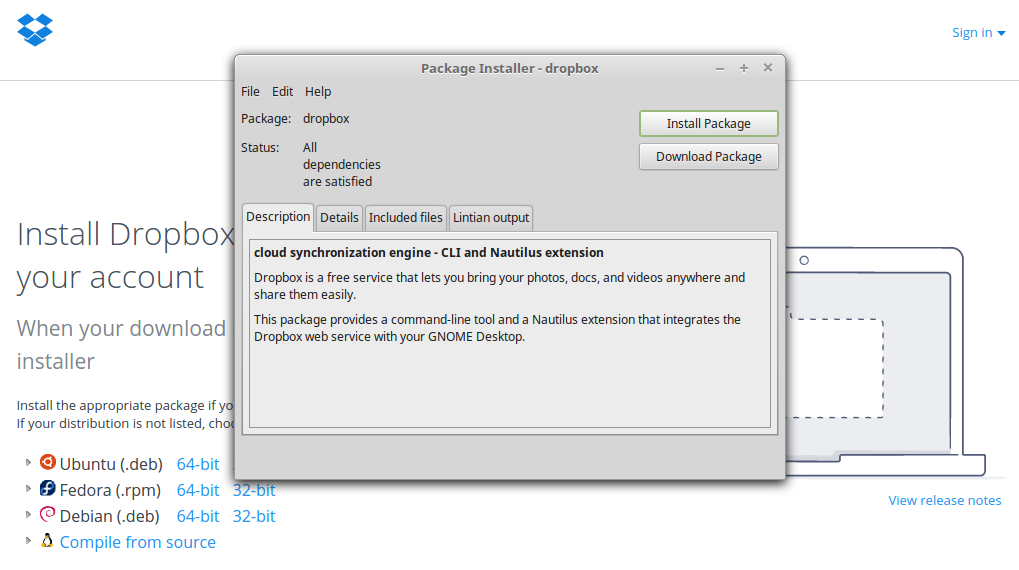Viewport: 1019px width, 570px height.
Task: Download the Fedora 64-bit package
Action: (x=198, y=490)
